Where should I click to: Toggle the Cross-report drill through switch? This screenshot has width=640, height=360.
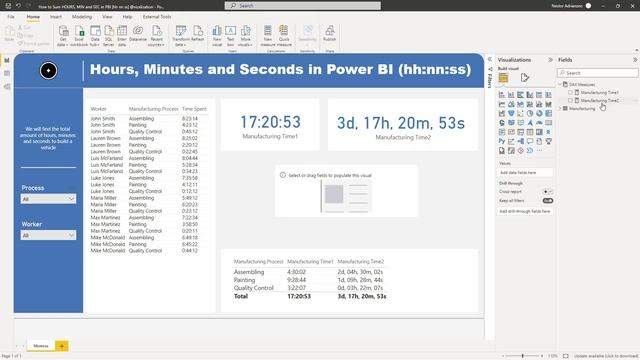pyautogui.click(x=547, y=192)
